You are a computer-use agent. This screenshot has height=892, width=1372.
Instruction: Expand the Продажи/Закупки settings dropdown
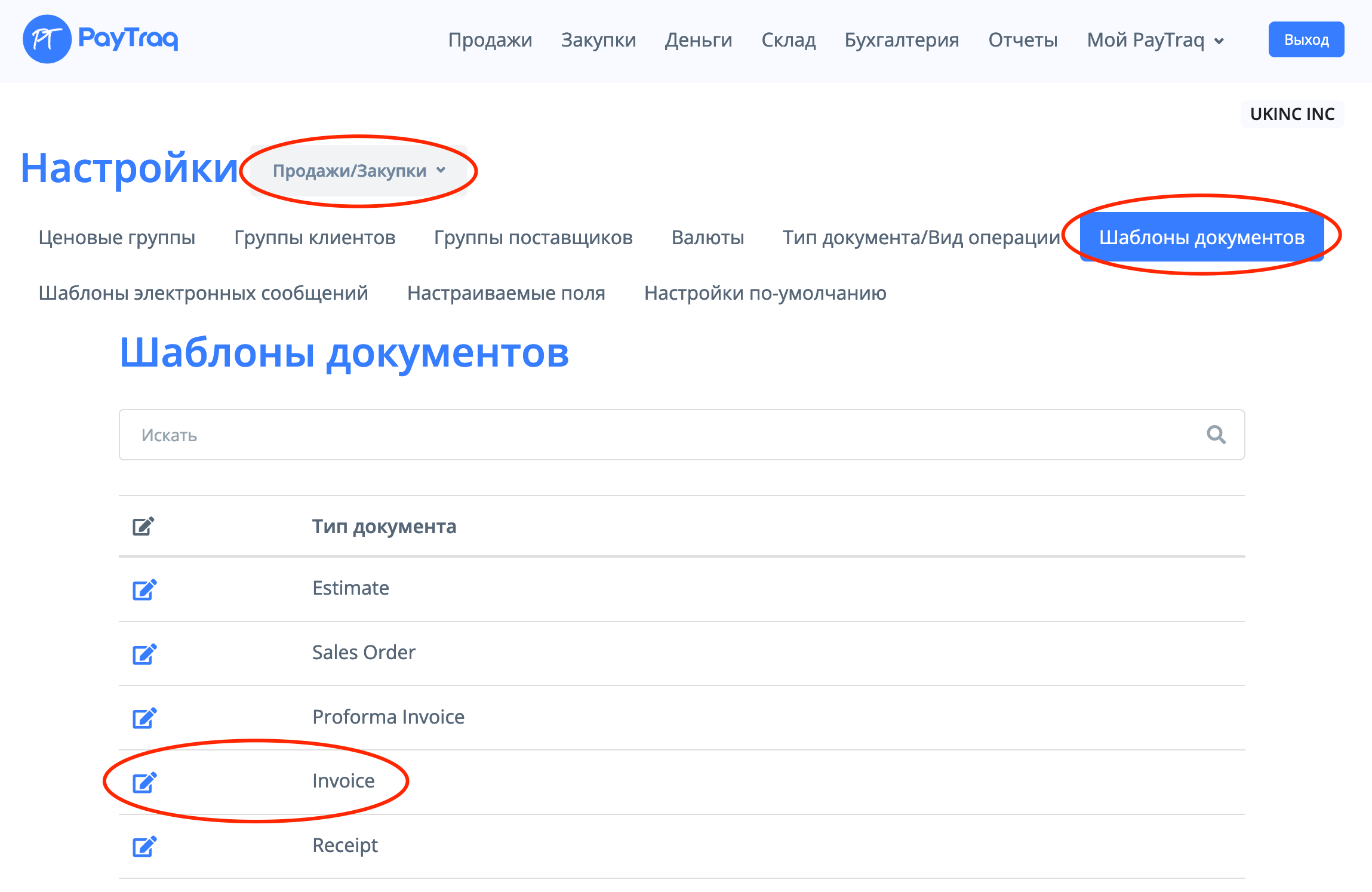point(359,171)
